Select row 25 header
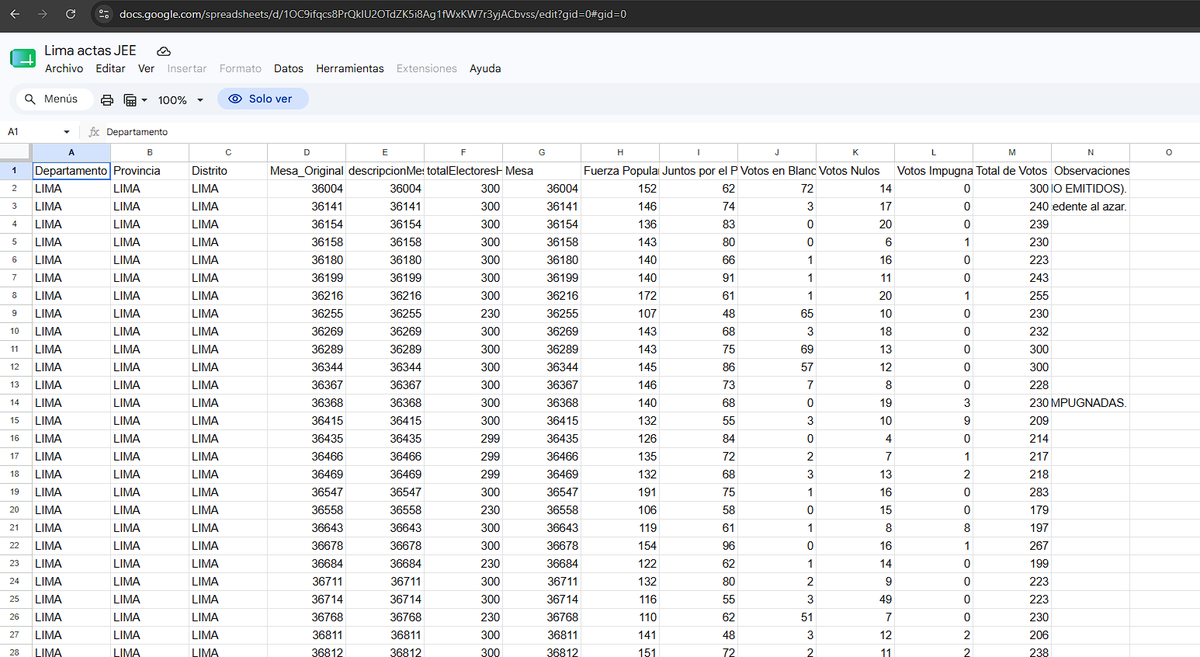The image size is (1200, 657). tap(15, 599)
